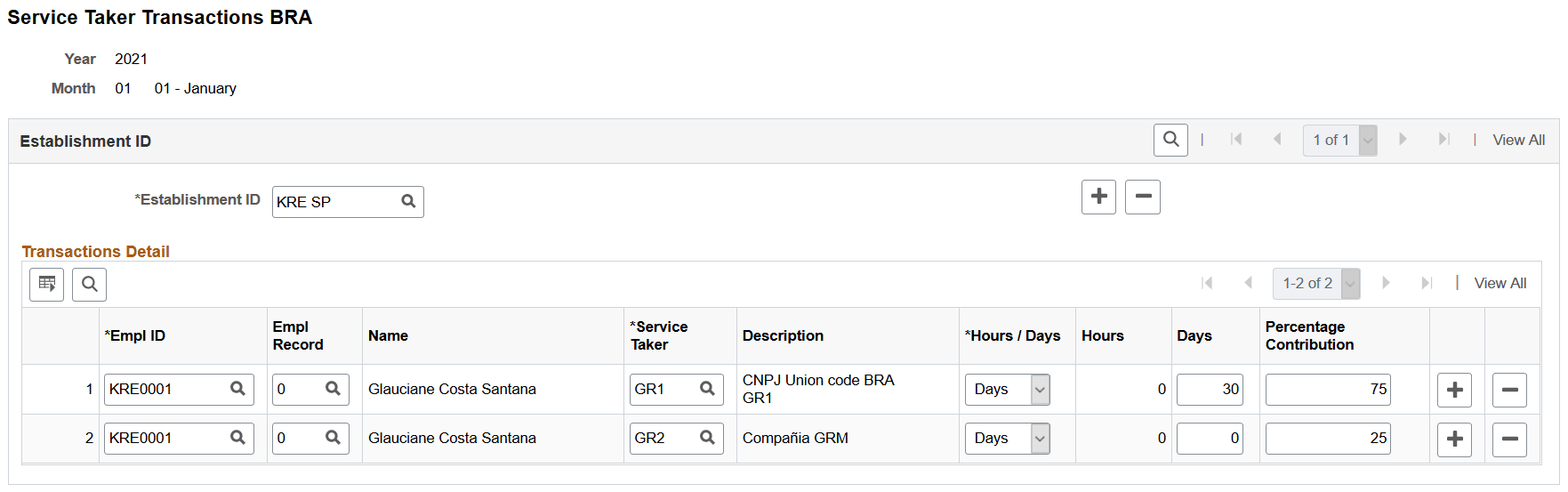Go to first Transactions Detail page arrow

(x=1207, y=283)
